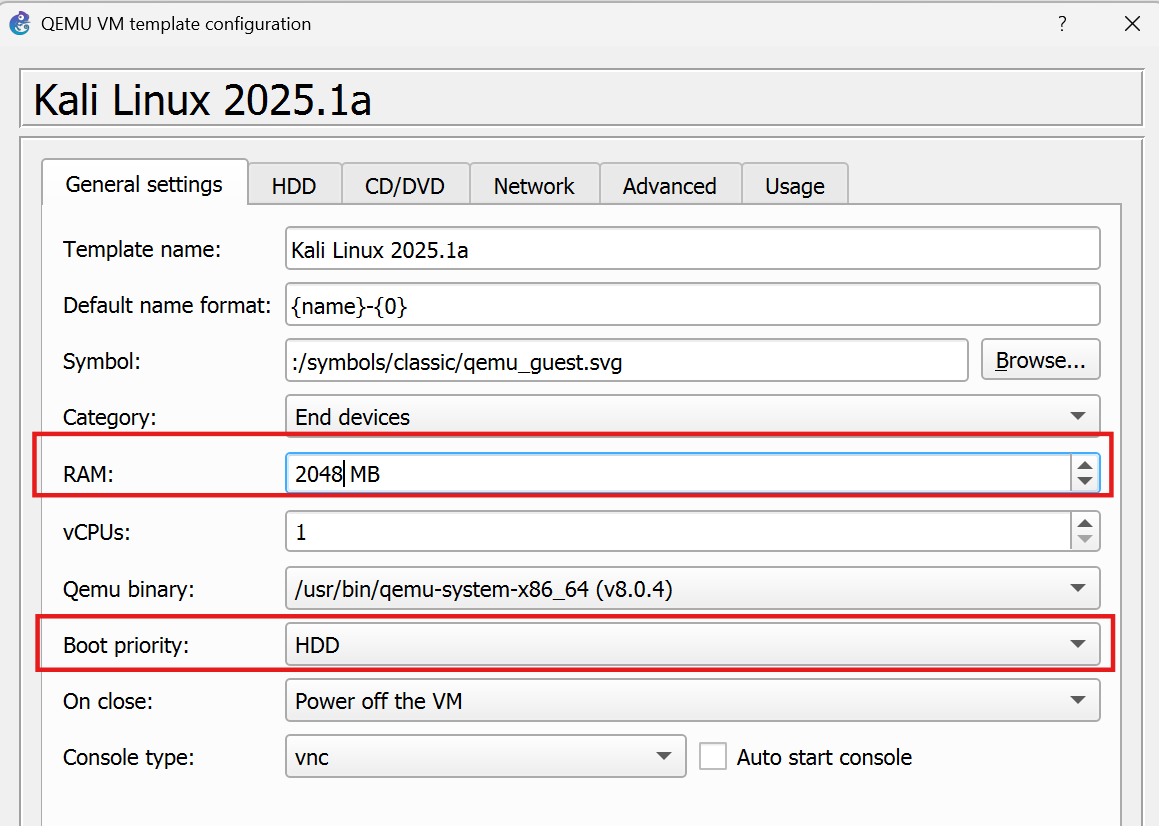Open the Qemu binary dropdown
This screenshot has width=1159, height=826.
pos(693,588)
